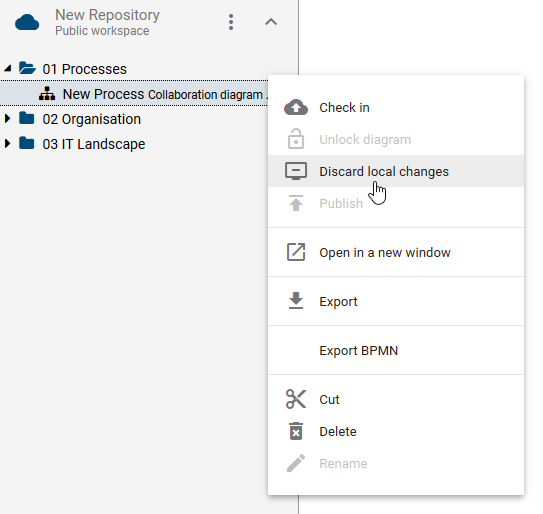
Task: Click the 03 IT Landscape folder icon
Action: tap(27, 143)
